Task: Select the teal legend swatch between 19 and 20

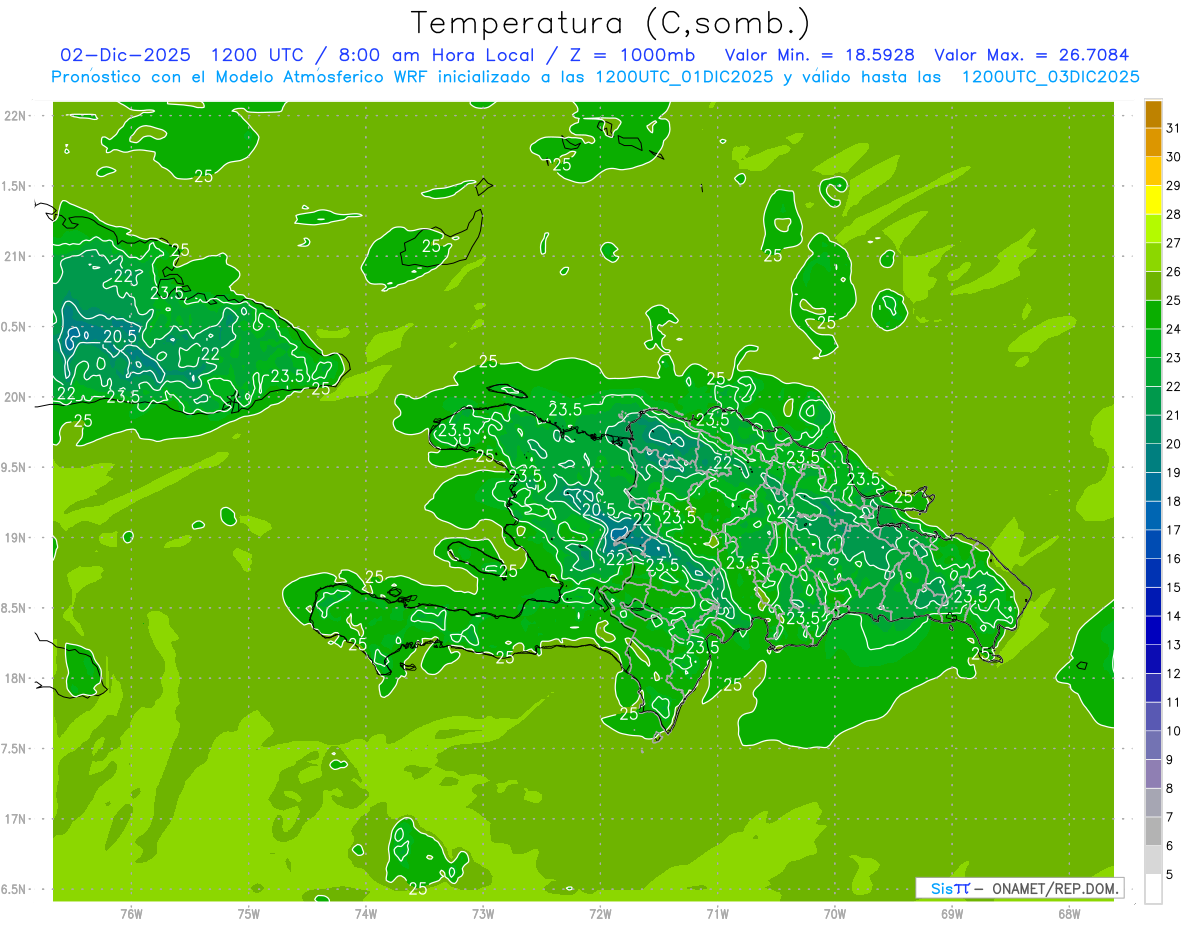Action: [1153, 458]
